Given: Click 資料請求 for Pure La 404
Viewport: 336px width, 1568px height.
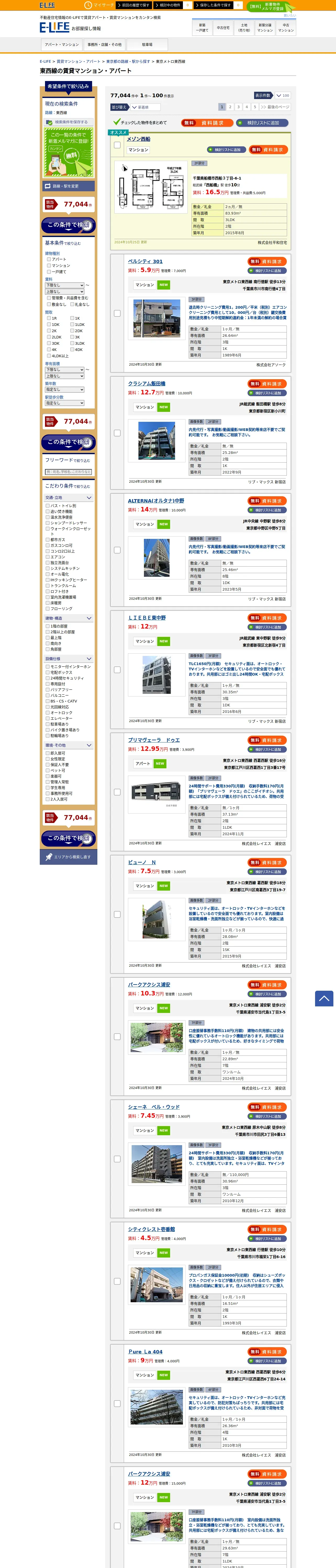Looking at the screenshot, I should click(267, 1351).
